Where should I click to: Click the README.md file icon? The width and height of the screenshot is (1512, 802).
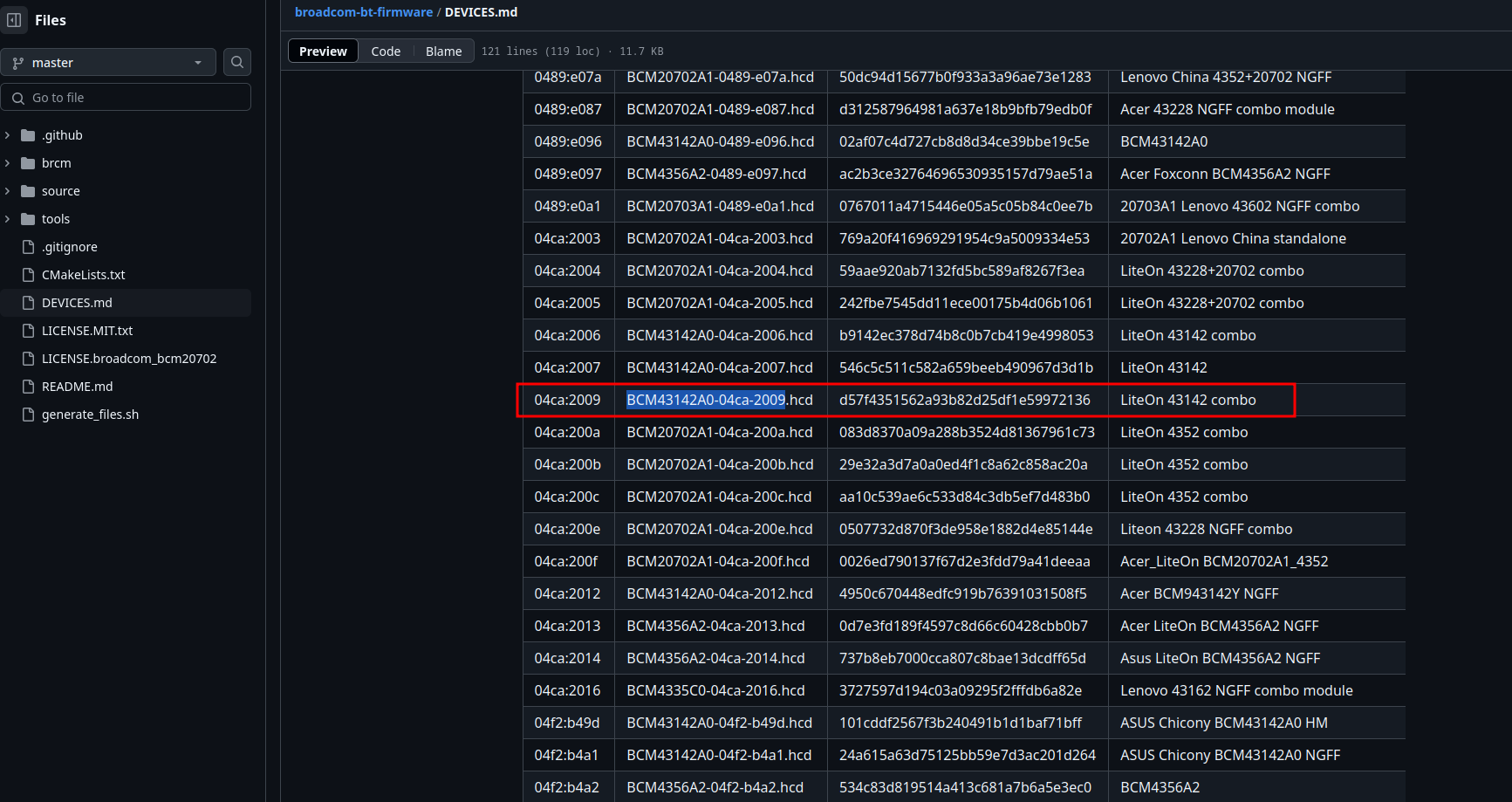tap(28, 387)
